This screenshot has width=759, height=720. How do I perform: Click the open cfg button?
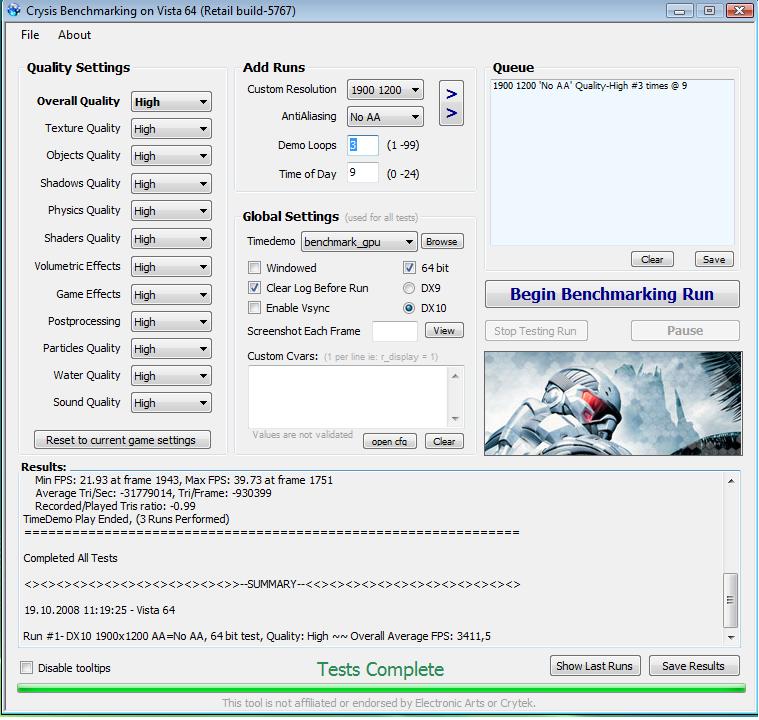point(390,441)
